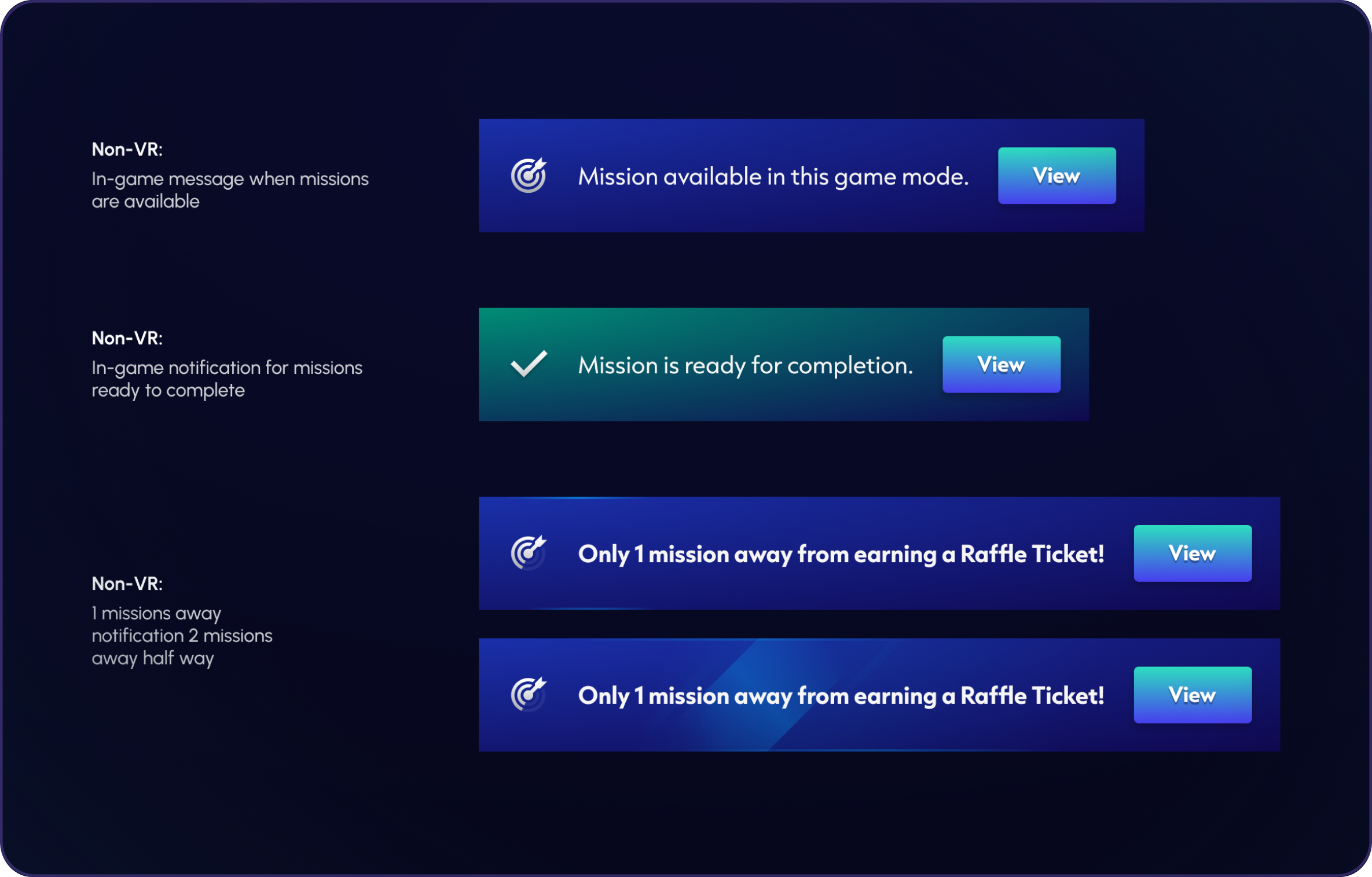Screen dimensions: 1372x877
Task: Click 'Mission is ready for completion' message
Action: coord(745,365)
